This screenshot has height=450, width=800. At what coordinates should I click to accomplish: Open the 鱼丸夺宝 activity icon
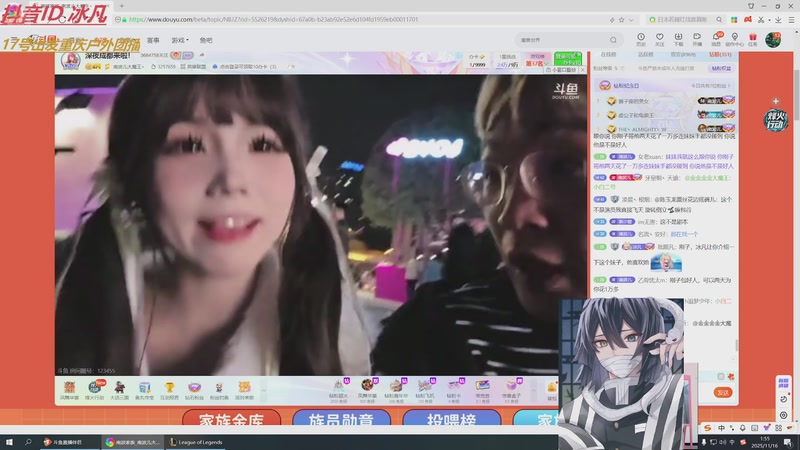point(144,391)
